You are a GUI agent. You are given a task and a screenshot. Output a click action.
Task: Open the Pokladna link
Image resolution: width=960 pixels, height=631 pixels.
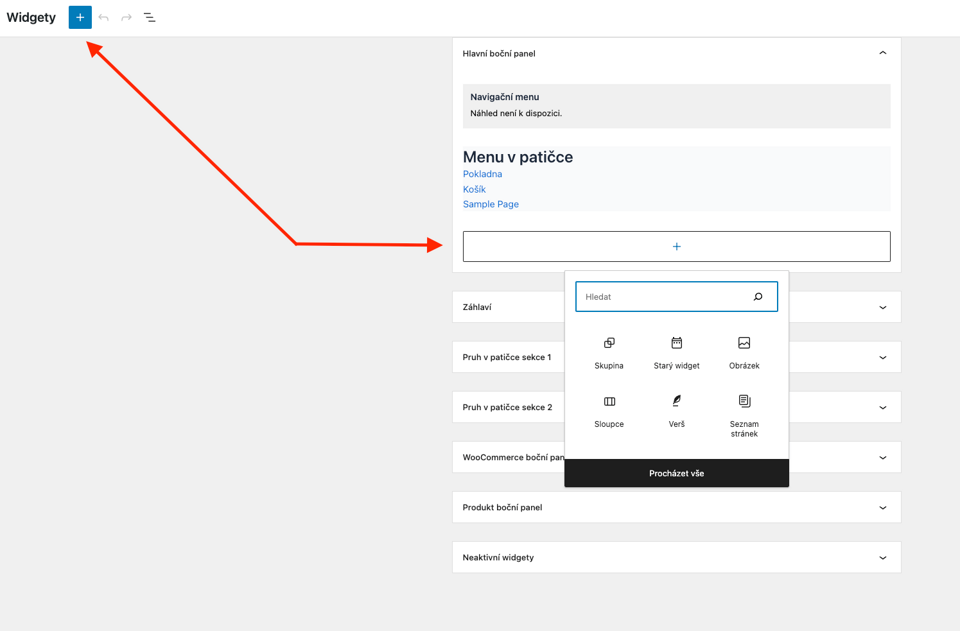(482, 174)
